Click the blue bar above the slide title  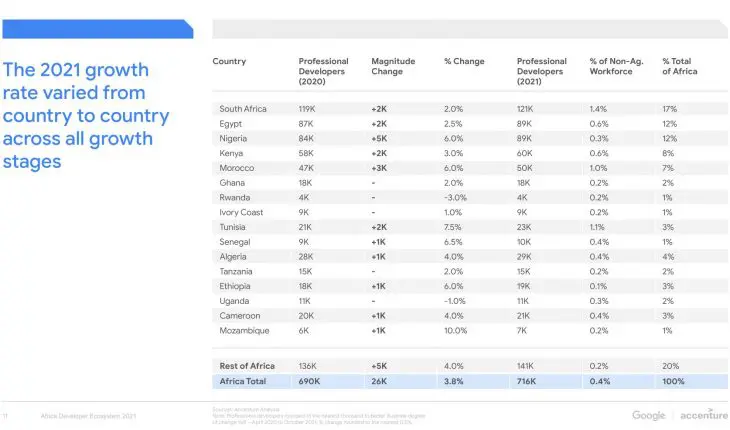97,28
